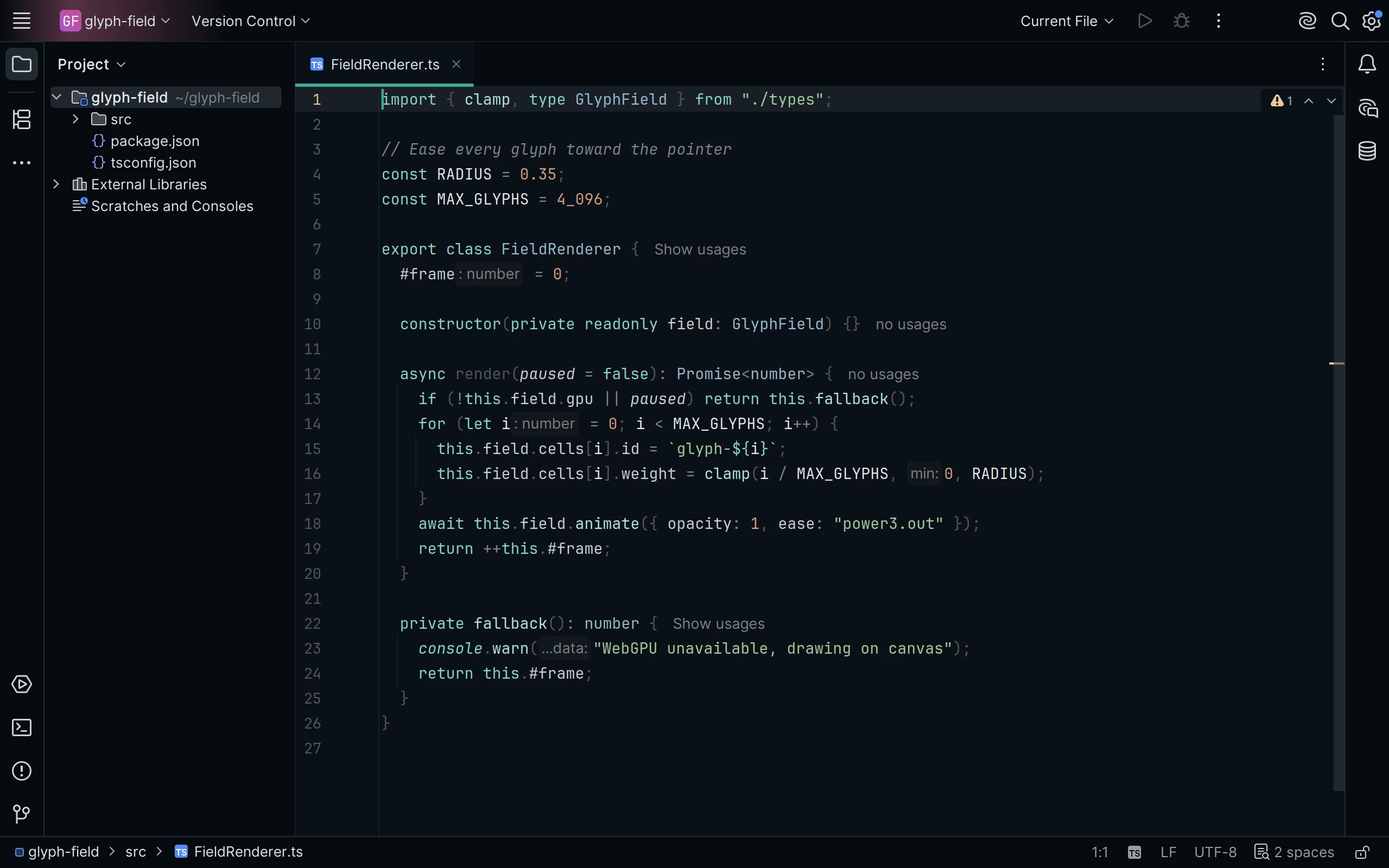
Task: Open the Problems tool window
Action: click(21, 771)
